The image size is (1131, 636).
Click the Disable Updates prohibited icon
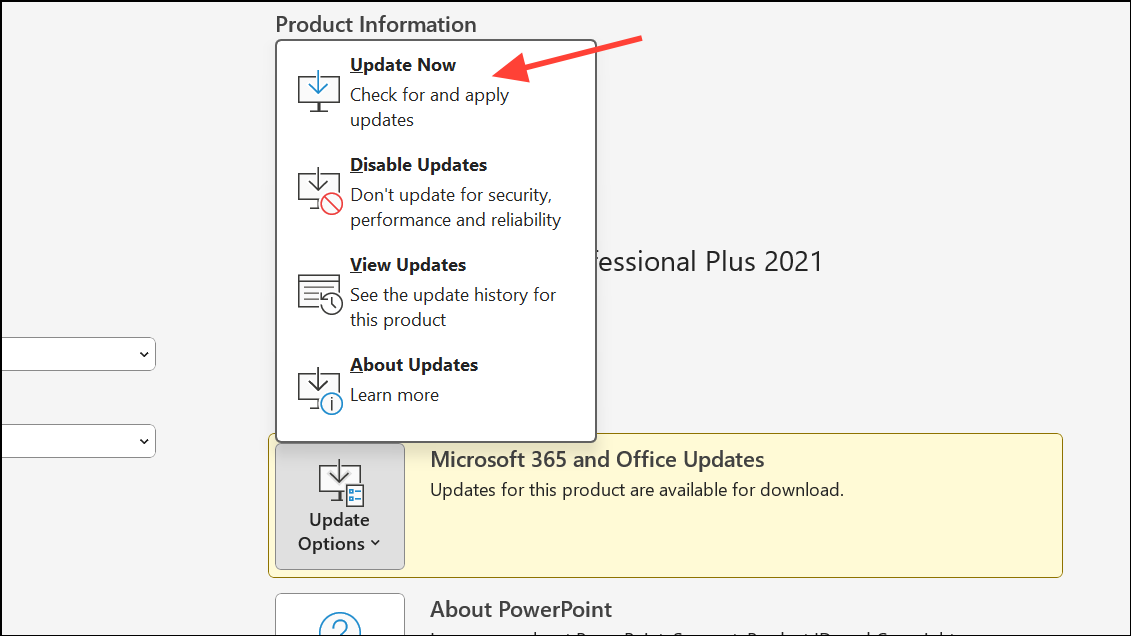320,190
